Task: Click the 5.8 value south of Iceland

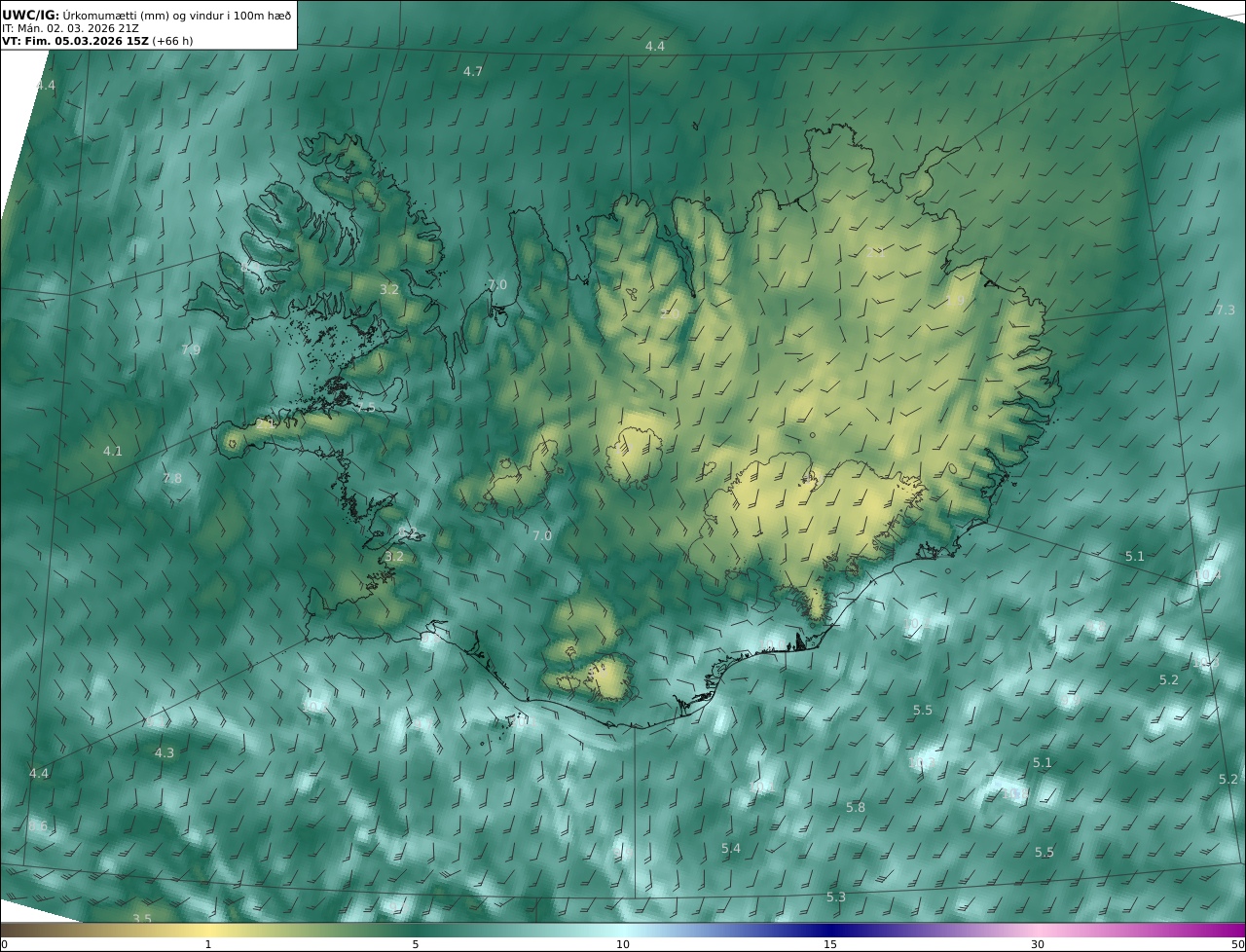Action: pyautogui.click(x=856, y=808)
